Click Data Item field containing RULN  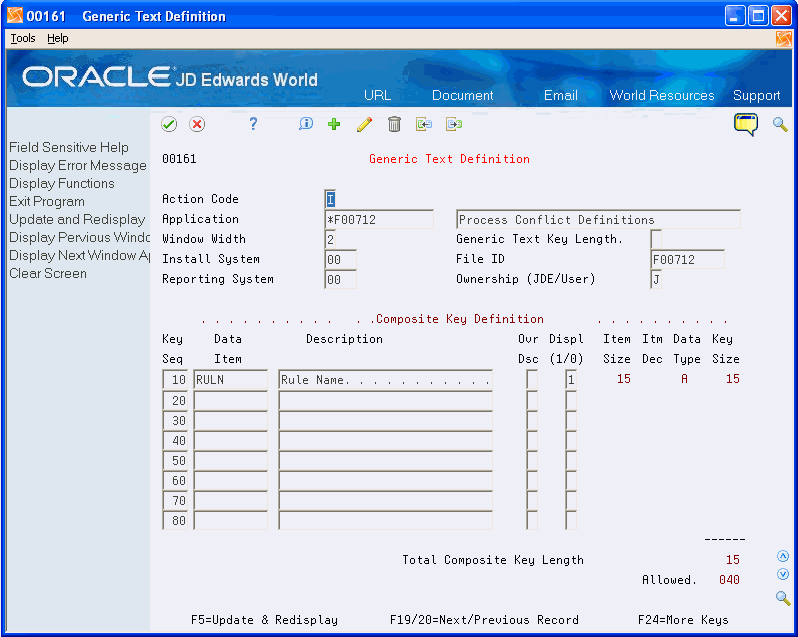[x=231, y=380]
